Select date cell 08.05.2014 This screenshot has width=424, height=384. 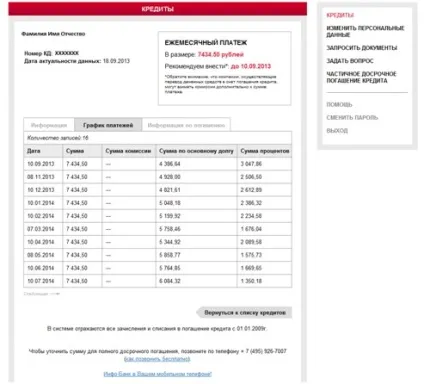click(x=41, y=255)
